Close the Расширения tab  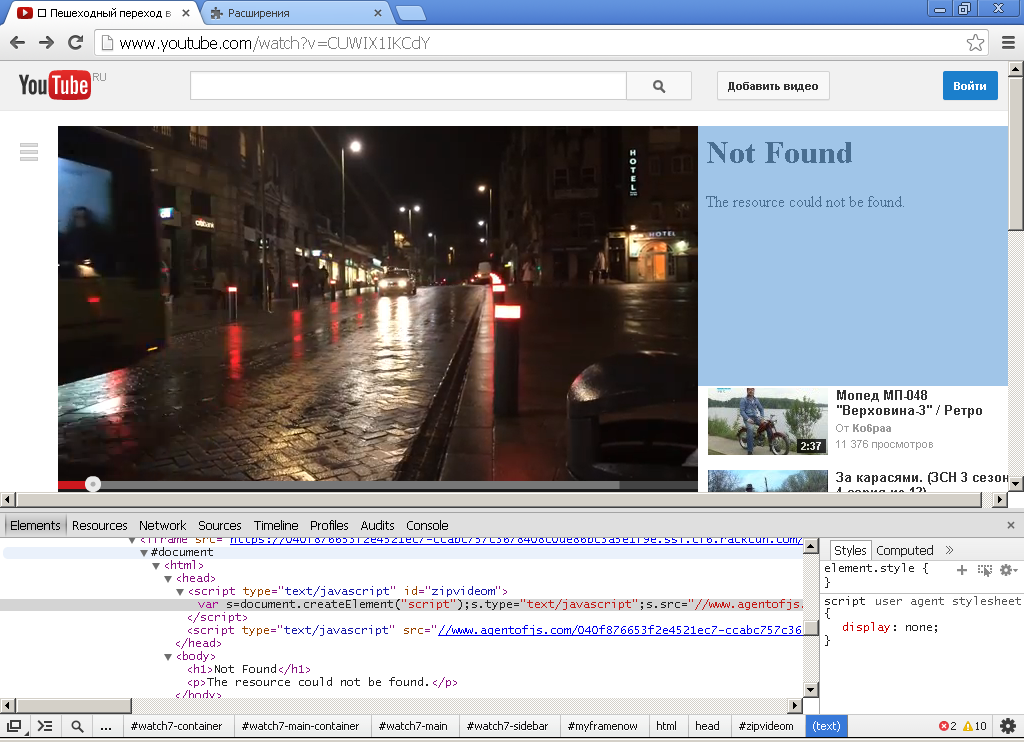[x=378, y=13]
